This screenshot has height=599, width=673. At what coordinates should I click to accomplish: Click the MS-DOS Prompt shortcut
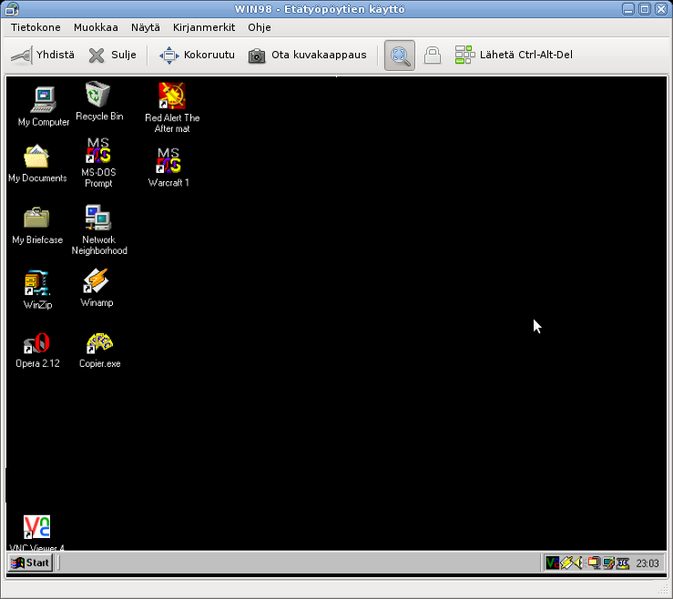click(98, 153)
